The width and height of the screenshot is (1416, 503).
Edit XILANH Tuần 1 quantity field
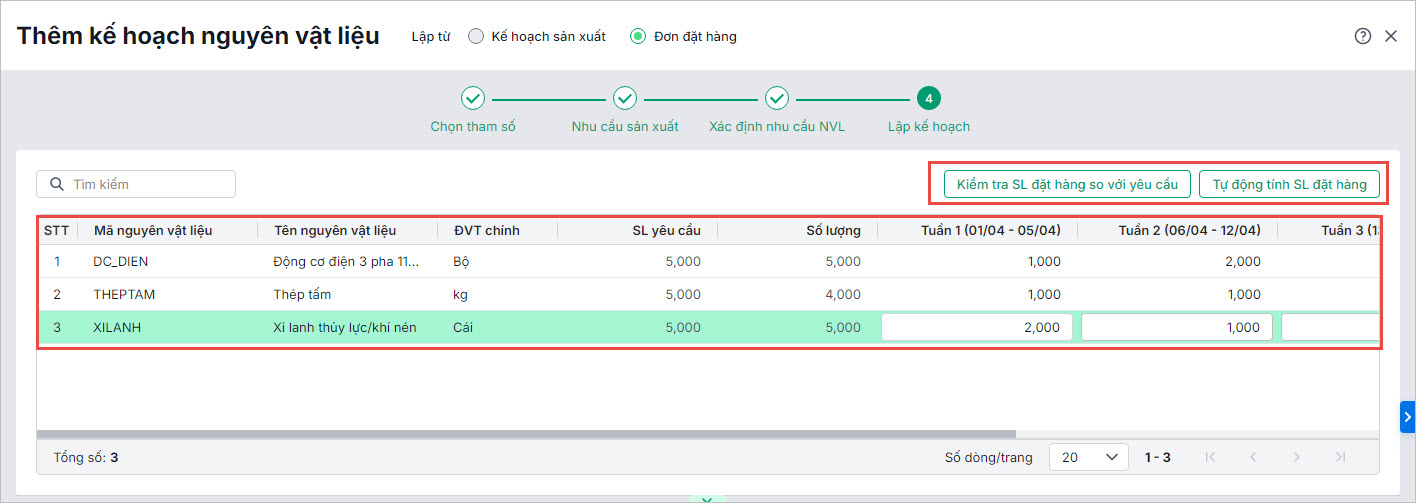(976, 327)
